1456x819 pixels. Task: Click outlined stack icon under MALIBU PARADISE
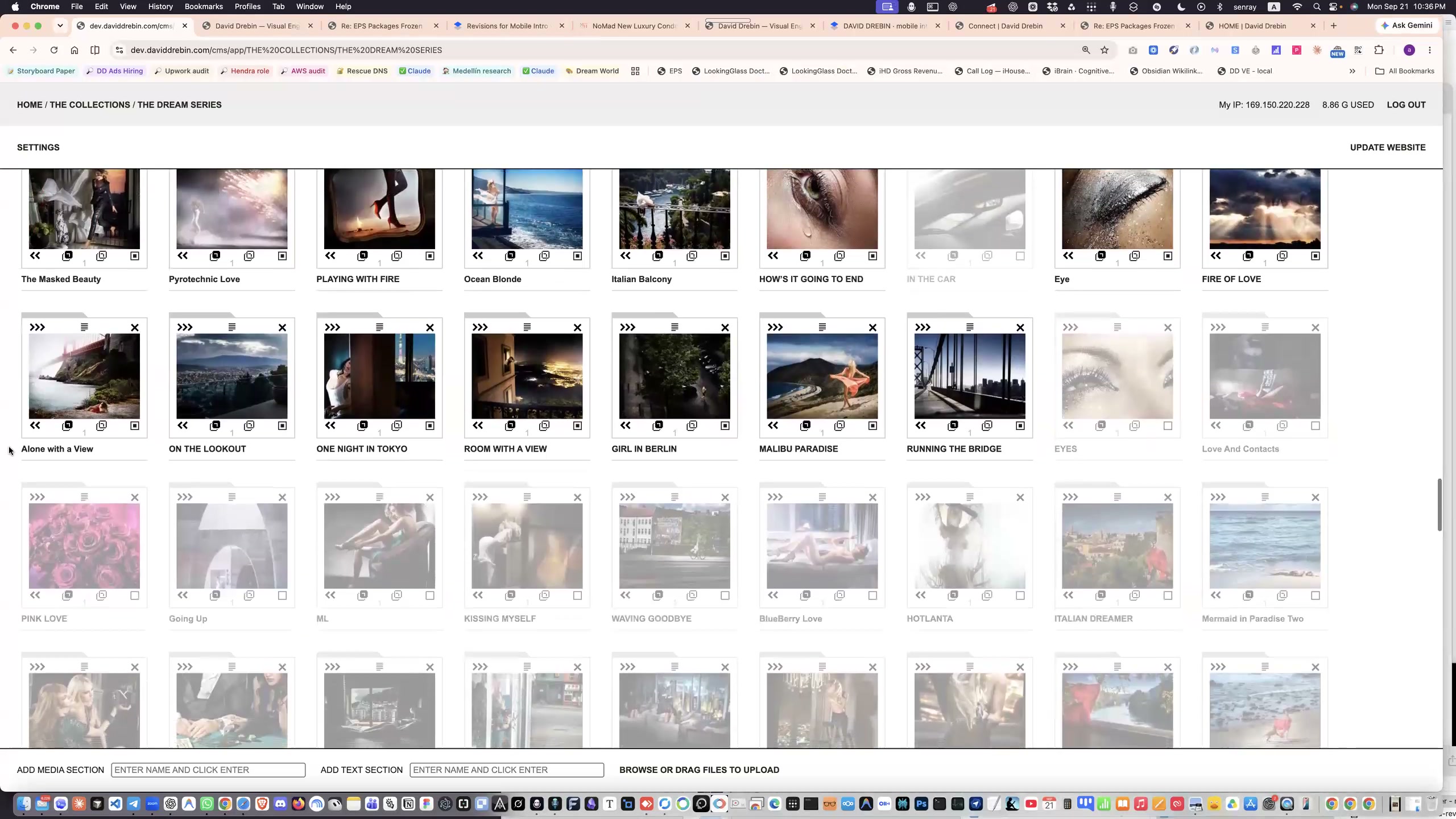coord(839,425)
